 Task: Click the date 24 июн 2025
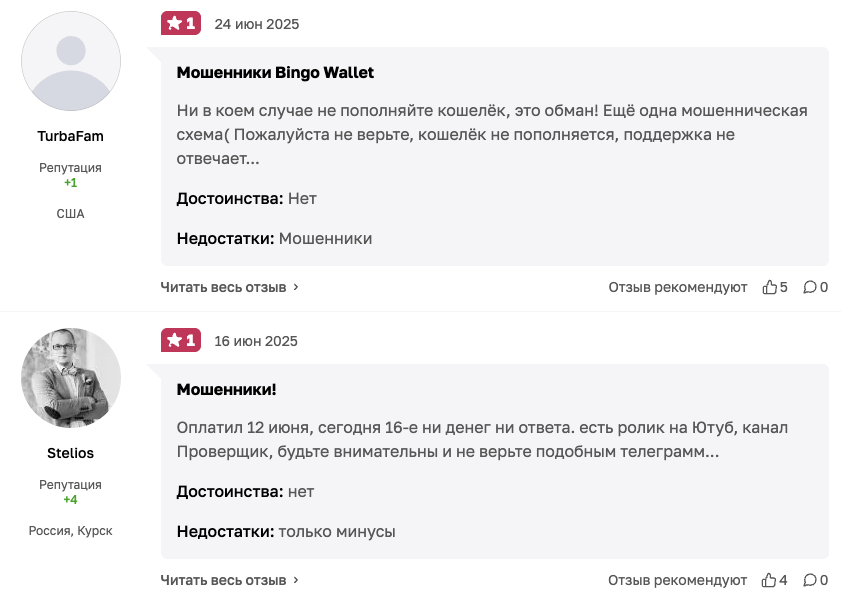click(256, 24)
